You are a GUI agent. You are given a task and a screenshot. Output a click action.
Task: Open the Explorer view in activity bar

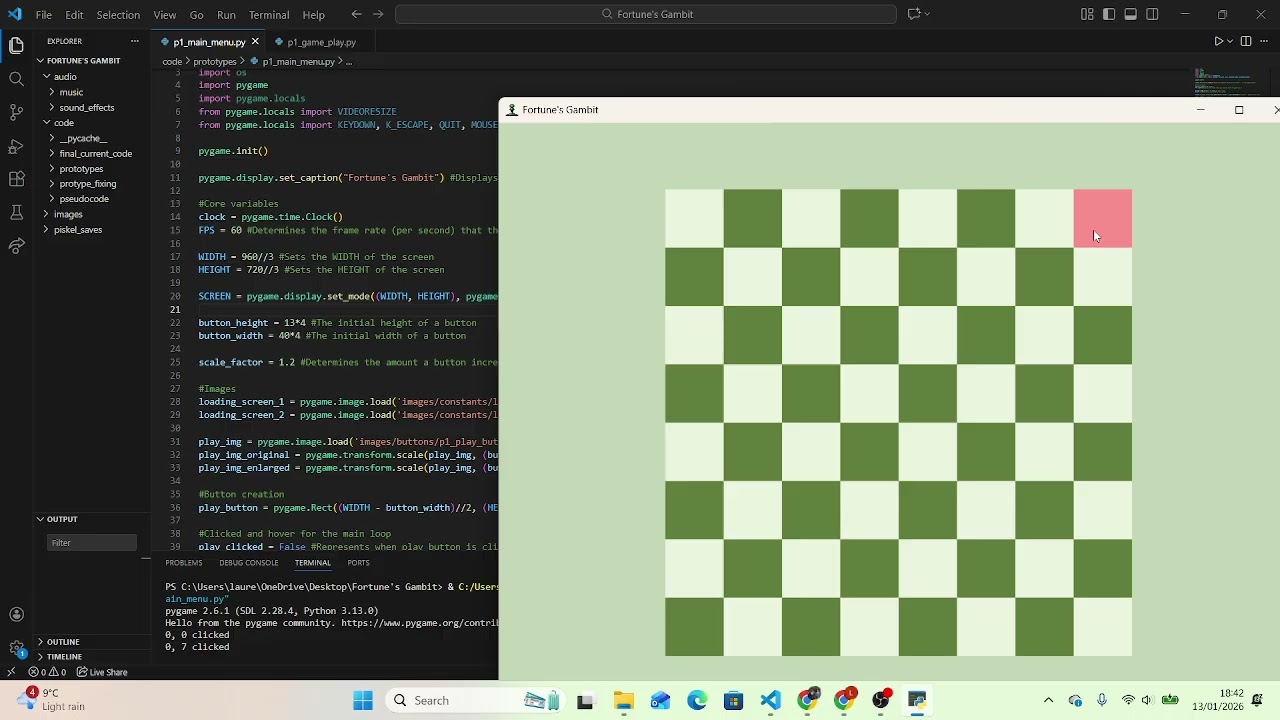[16, 45]
